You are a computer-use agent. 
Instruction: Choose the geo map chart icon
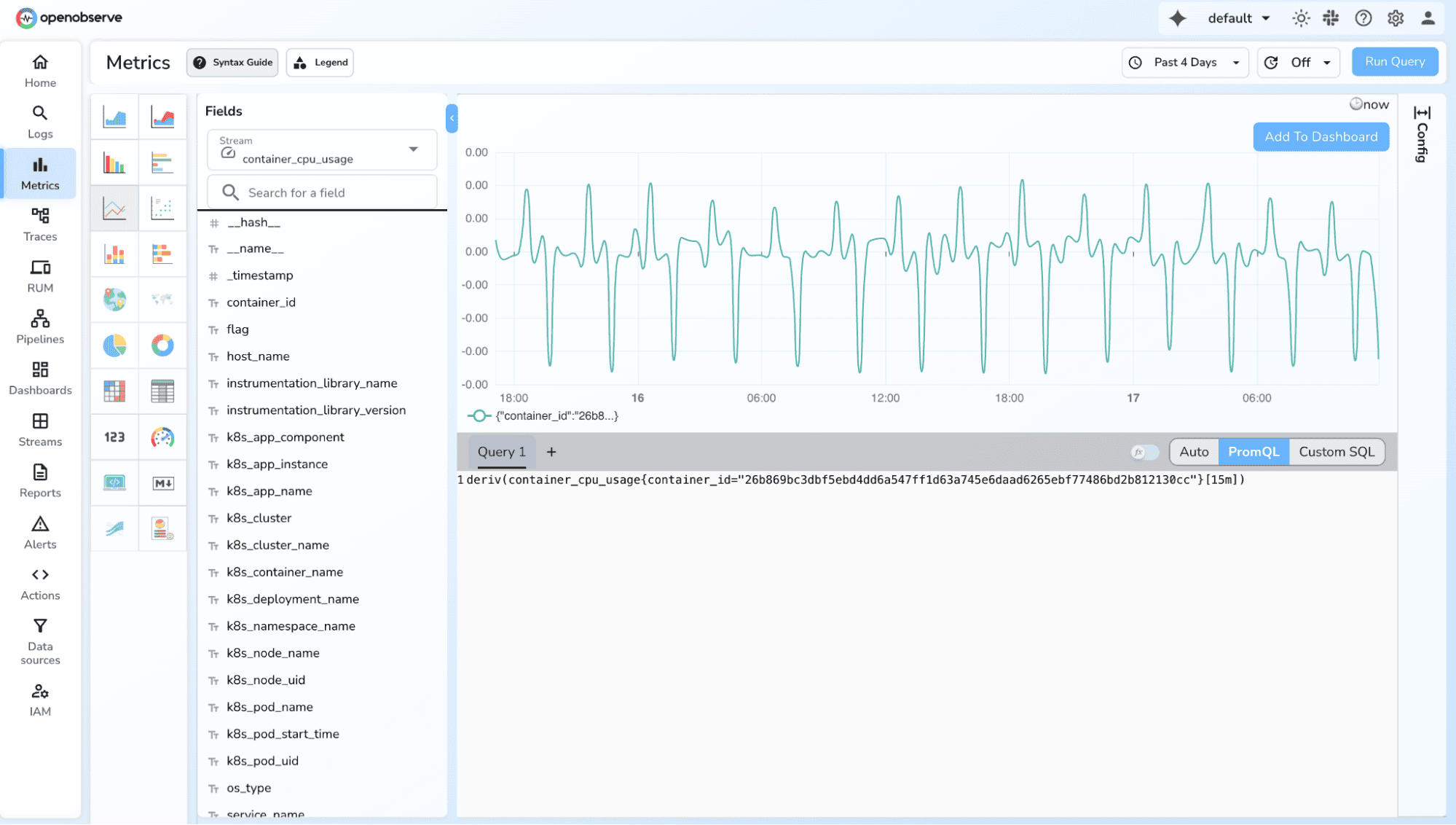pyautogui.click(x=114, y=300)
